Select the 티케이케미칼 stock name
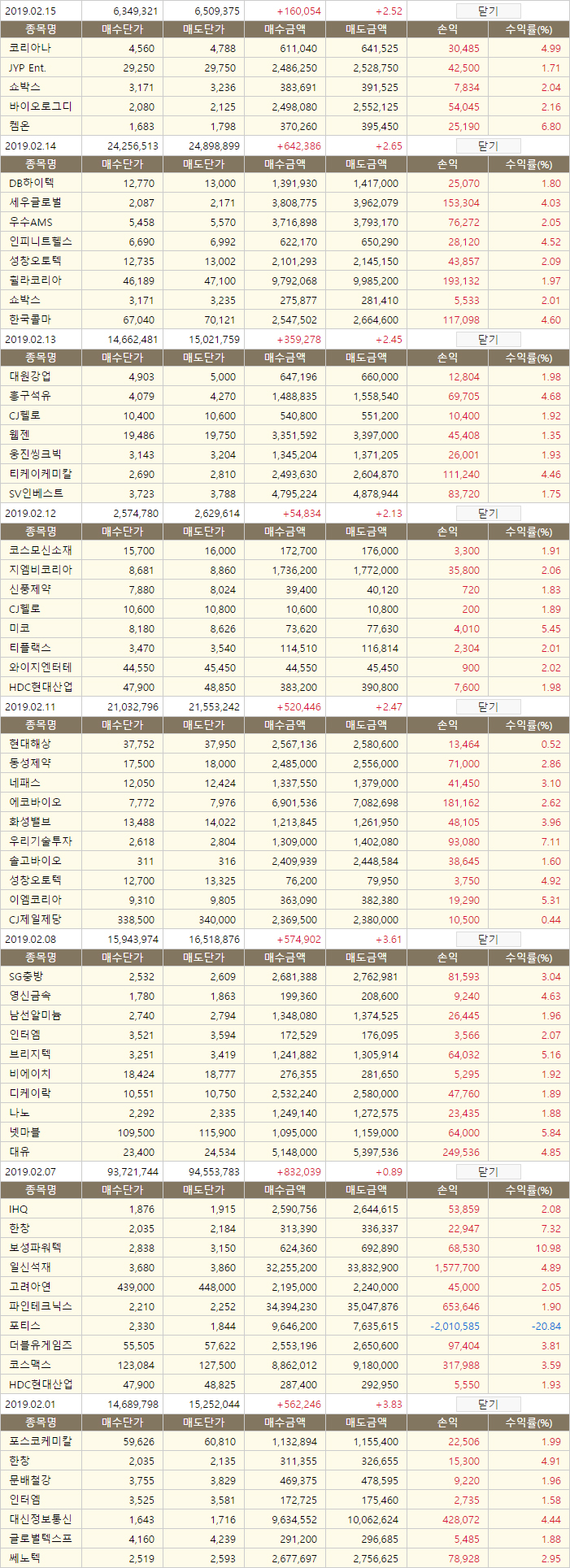Screen dimensions: 570x1568 [41, 474]
